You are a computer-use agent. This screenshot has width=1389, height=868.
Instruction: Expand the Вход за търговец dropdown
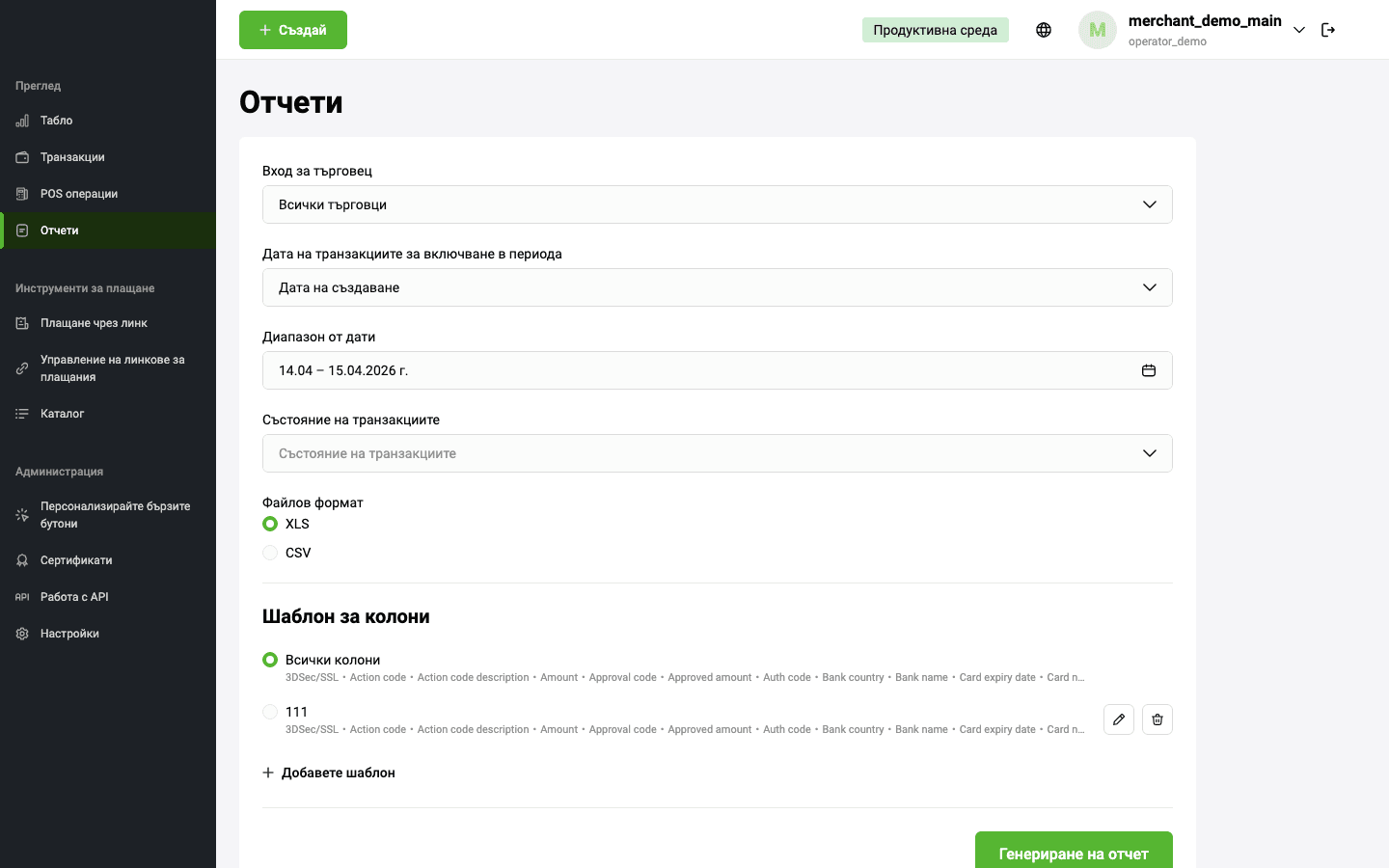tap(717, 204)
